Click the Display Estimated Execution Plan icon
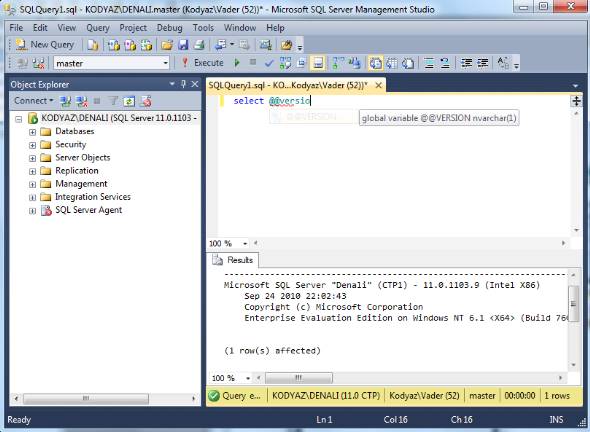 pos(286,63)
